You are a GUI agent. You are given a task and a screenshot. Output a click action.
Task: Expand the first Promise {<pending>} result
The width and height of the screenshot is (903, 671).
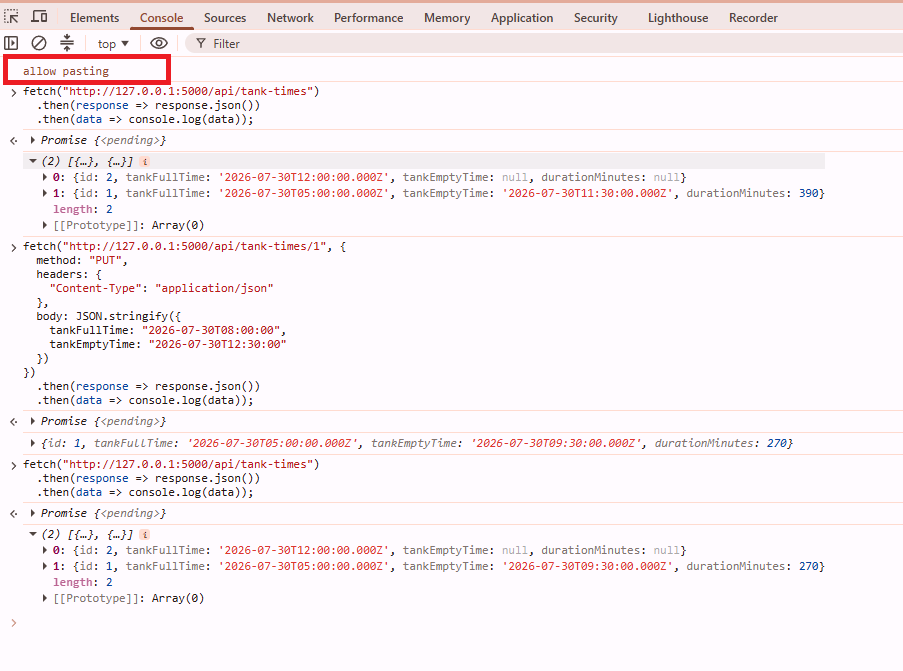(33, 140)
